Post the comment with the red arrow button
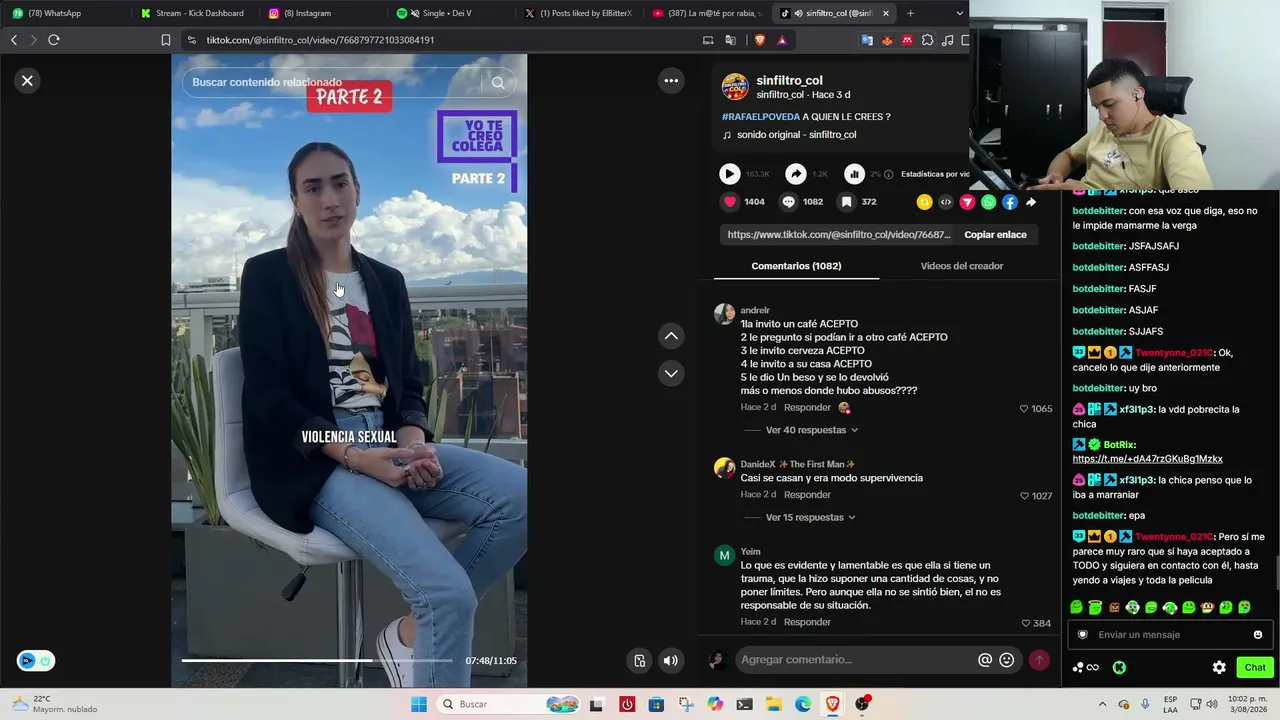Screen dimensions: 1280x720 pyautogui.click(x=1039, y=660)
